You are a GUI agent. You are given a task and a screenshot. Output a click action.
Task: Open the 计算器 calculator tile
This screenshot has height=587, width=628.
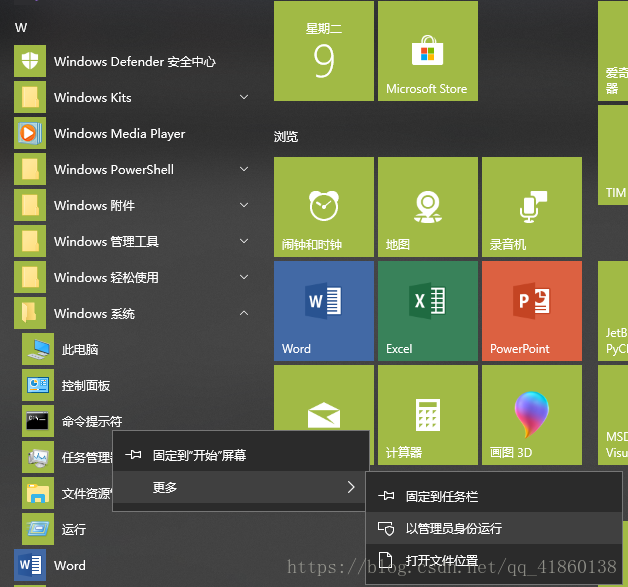pos(428,415)
